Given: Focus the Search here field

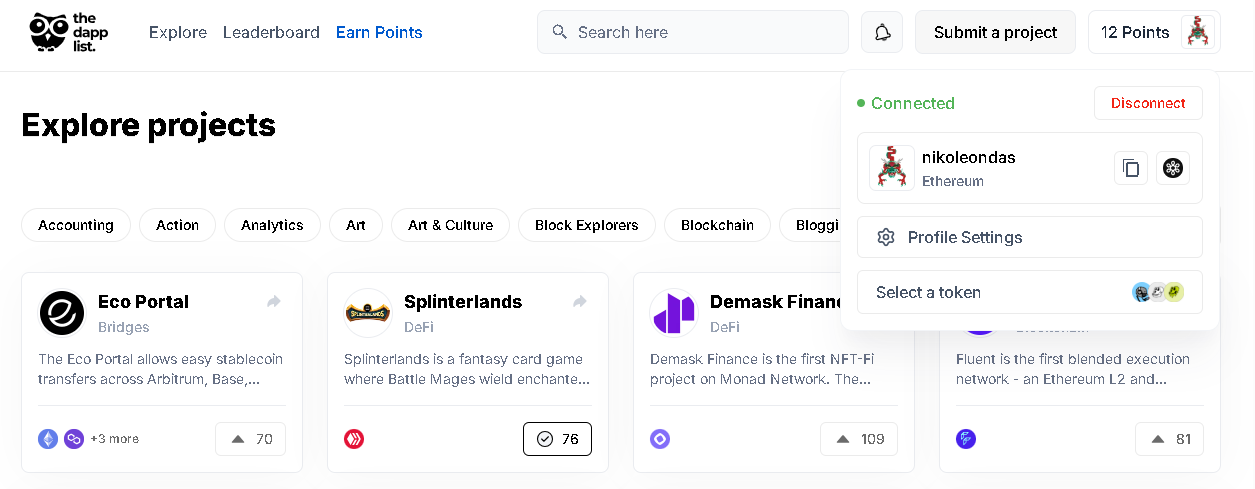Looking at the screenshot, I should tap(693, 32).
